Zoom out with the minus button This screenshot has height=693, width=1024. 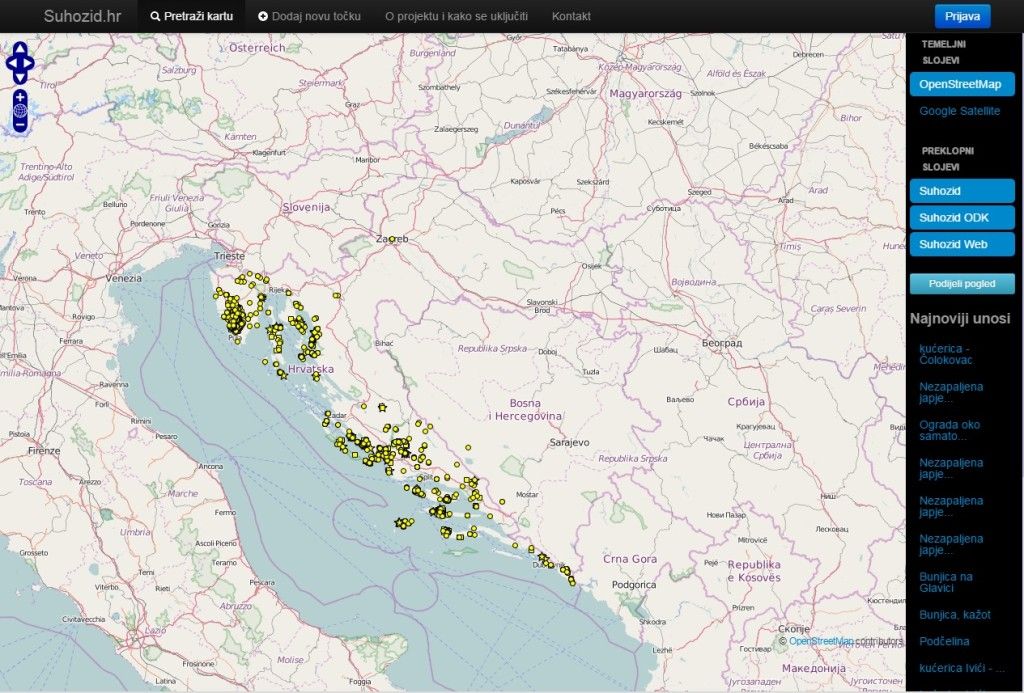20,124
